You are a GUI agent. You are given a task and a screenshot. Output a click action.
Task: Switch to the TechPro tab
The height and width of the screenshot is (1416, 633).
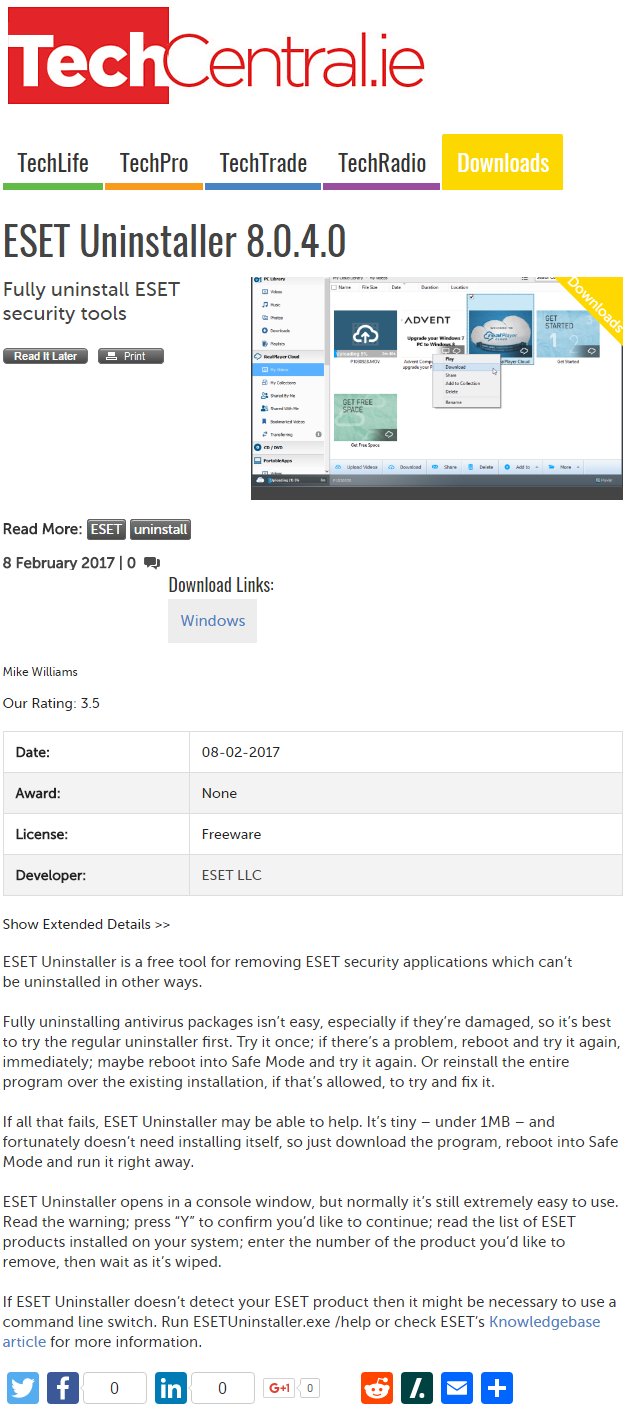pos(154,163)
